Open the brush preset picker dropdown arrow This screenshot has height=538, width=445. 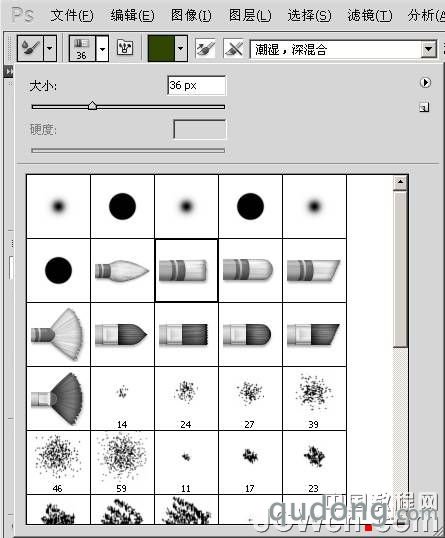(x=102, y=49)
